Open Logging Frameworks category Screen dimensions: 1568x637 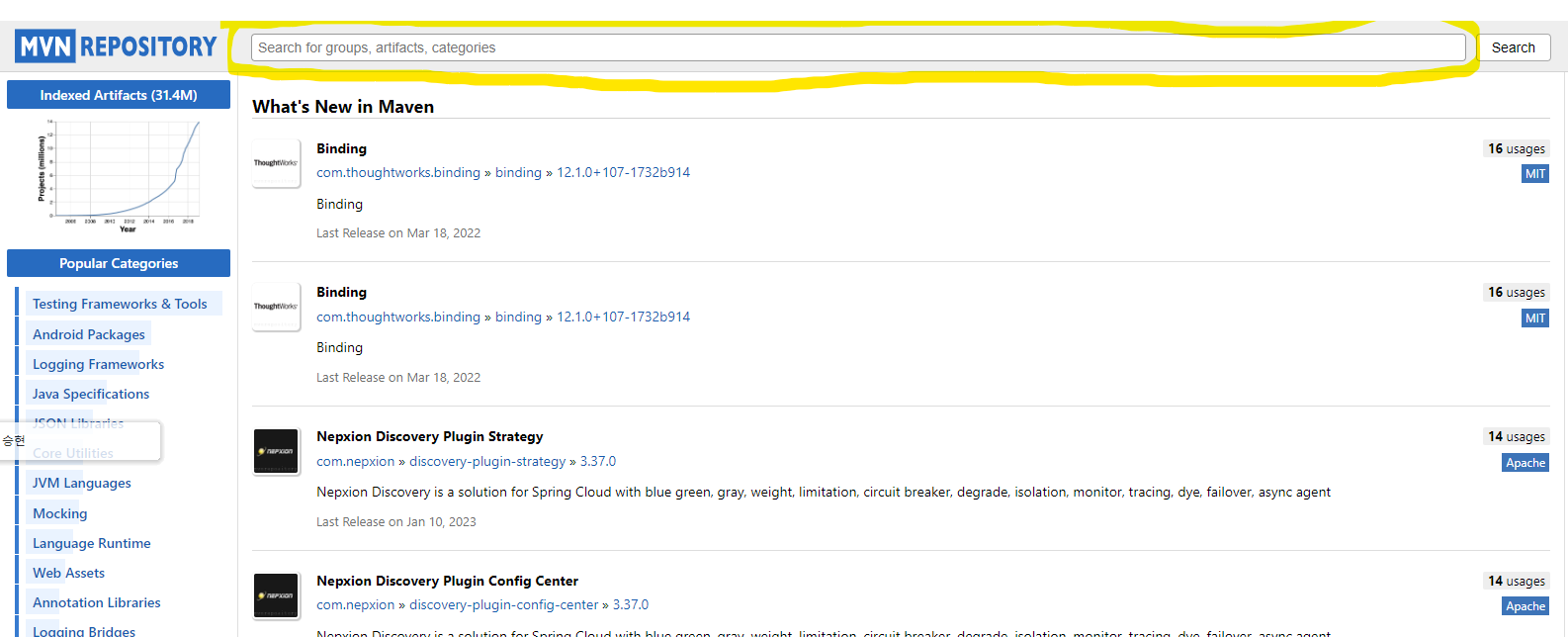(x=98, y=364)
